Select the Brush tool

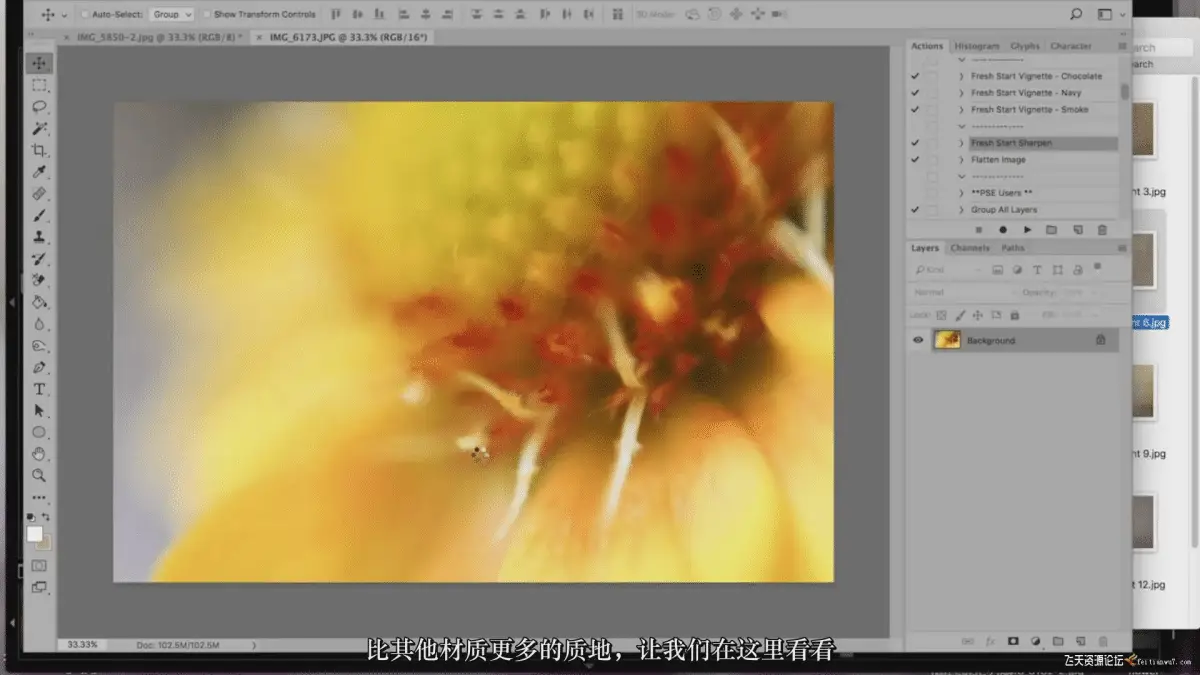(x=40, y=216)
